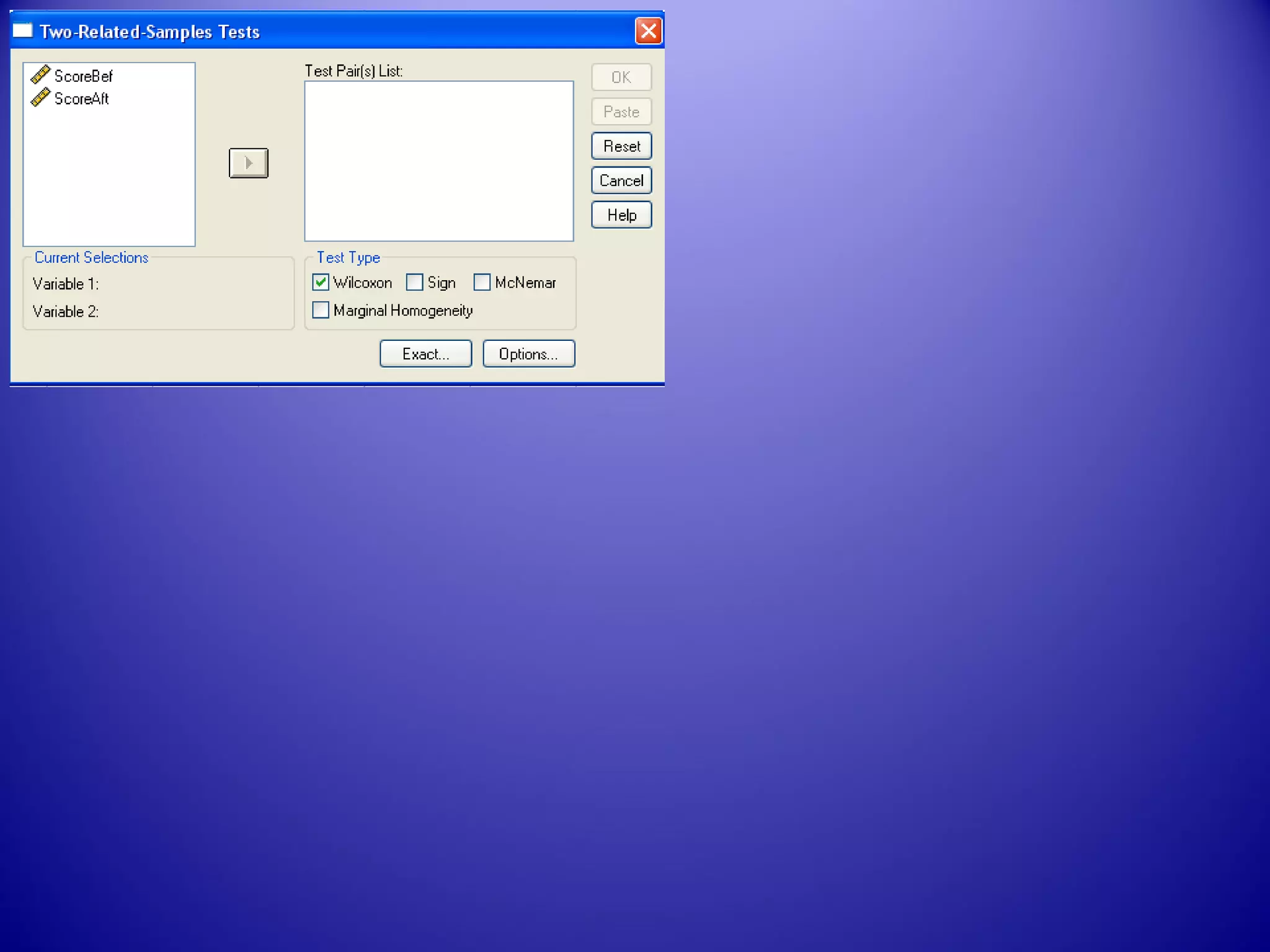Enable the McNemar test checkbox
This screenshot has height=952, width=1270.
point(482,283)
